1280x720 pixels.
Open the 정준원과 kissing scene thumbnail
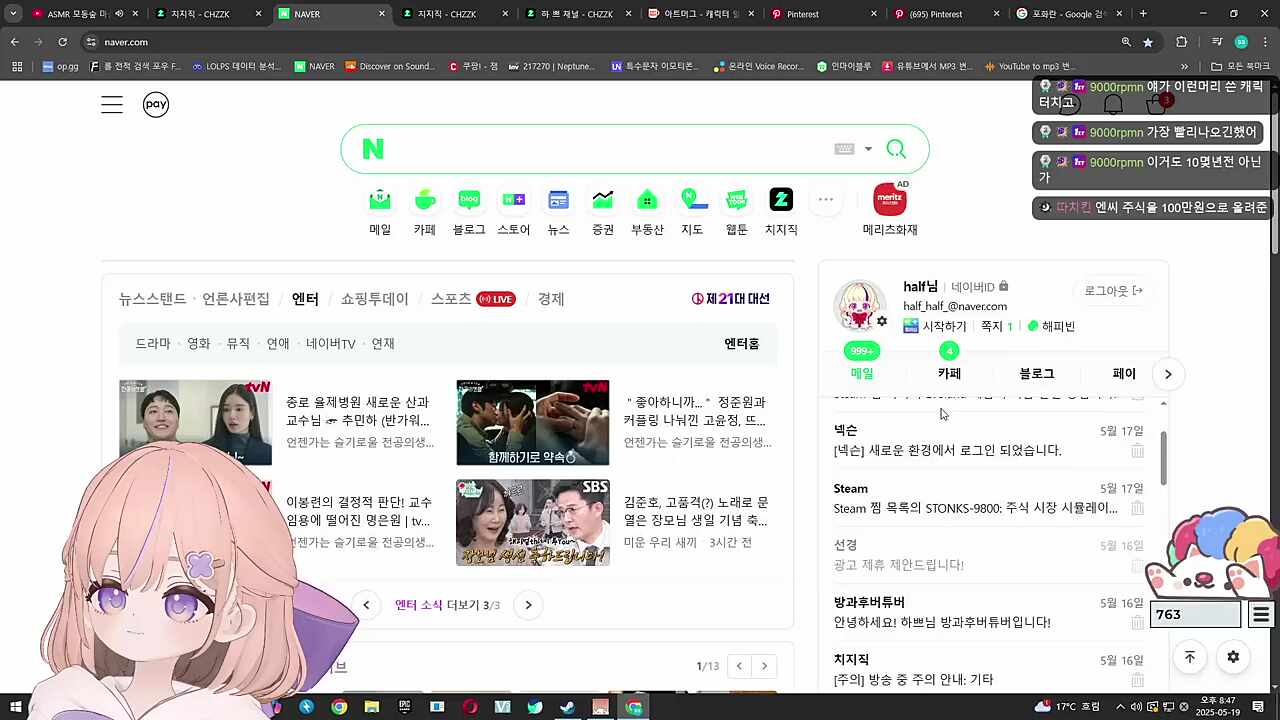pyautogui.click(x=533, y=422)
